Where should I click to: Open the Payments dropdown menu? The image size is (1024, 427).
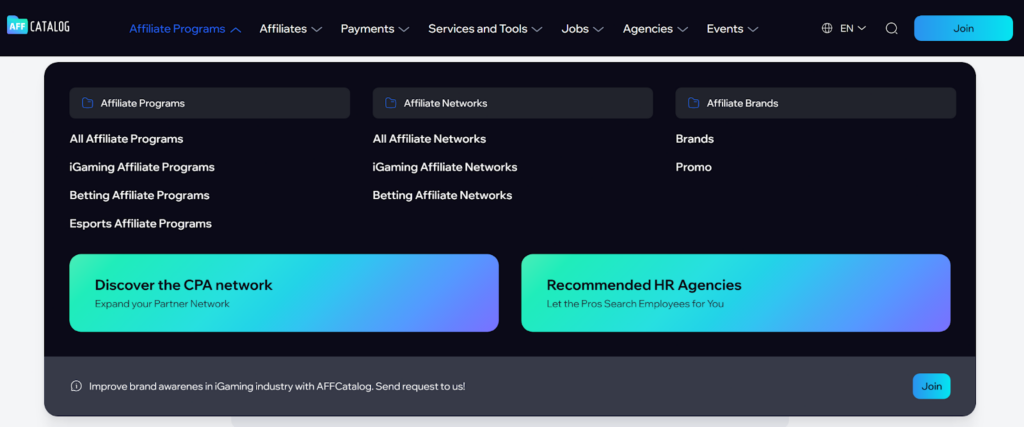pos(374,29)
